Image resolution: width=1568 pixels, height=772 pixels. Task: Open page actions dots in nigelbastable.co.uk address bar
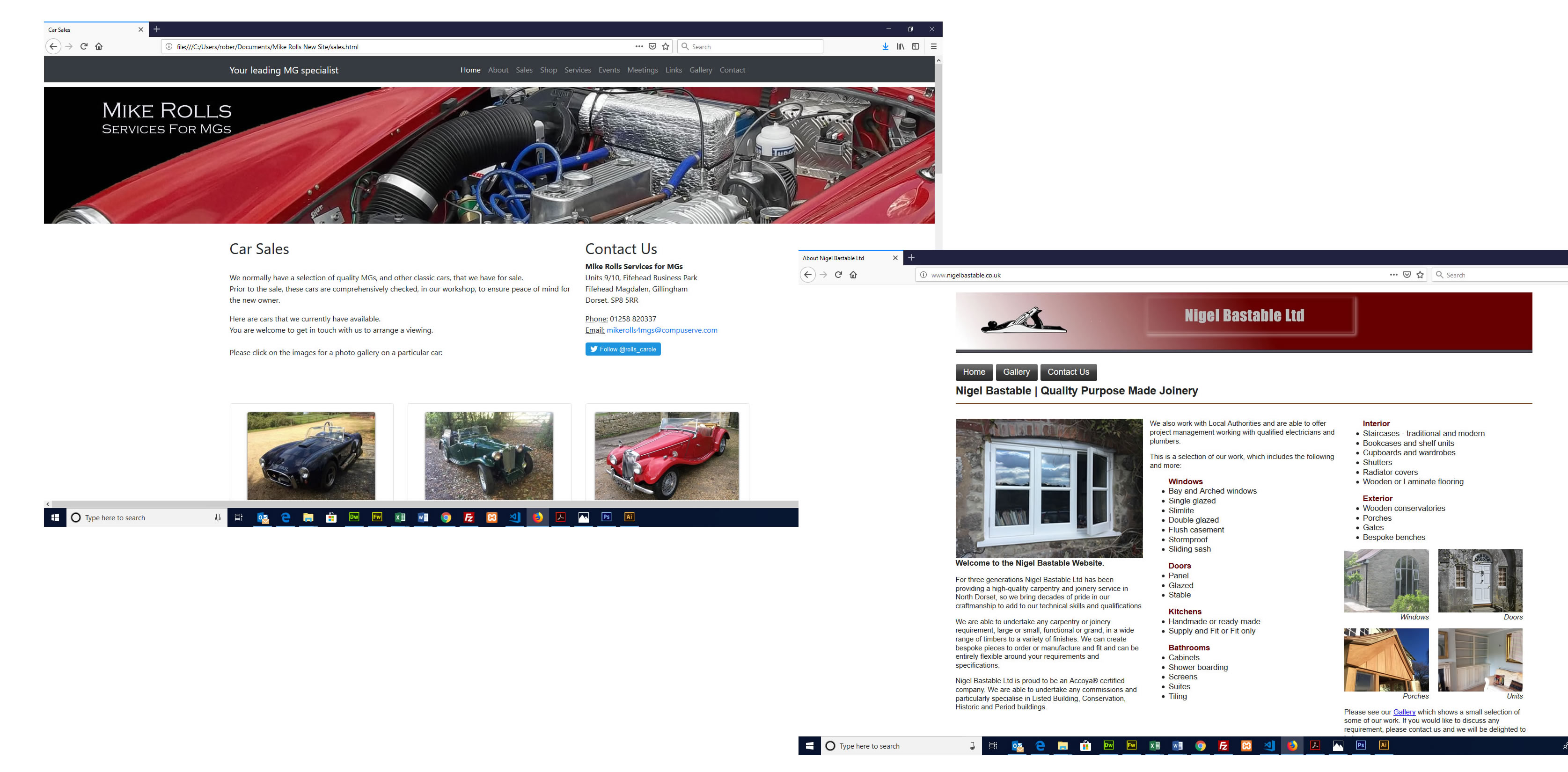(1393, 275)
